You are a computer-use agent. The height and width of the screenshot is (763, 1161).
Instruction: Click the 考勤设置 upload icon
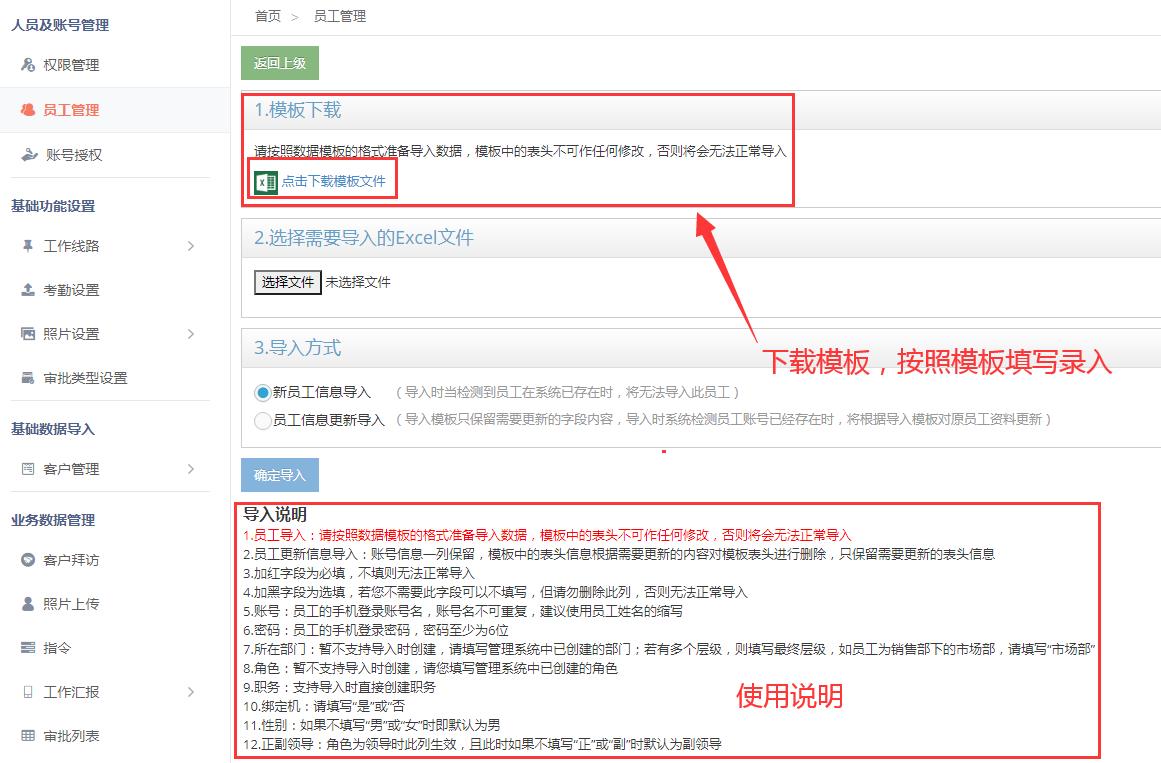(x=28, y=290)
